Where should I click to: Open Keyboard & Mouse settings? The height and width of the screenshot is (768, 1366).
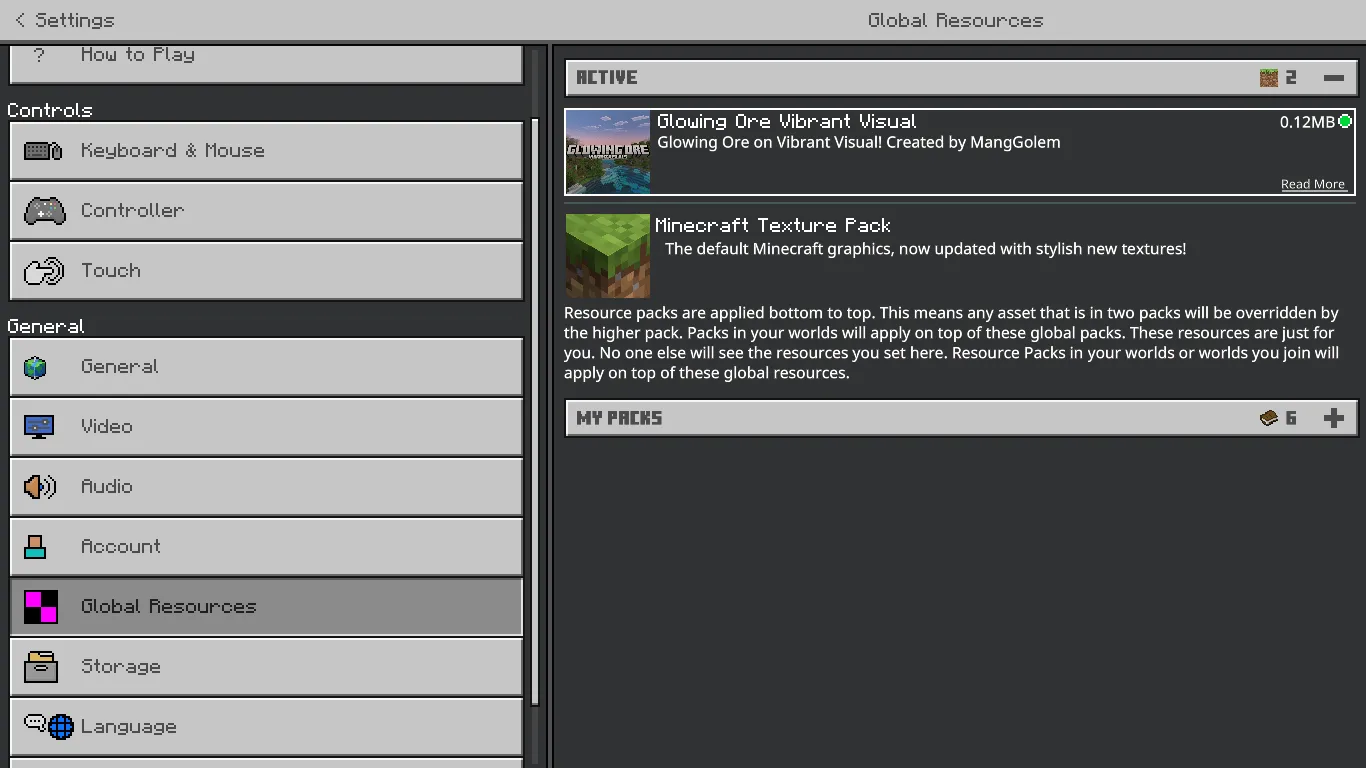pos(266,151)
